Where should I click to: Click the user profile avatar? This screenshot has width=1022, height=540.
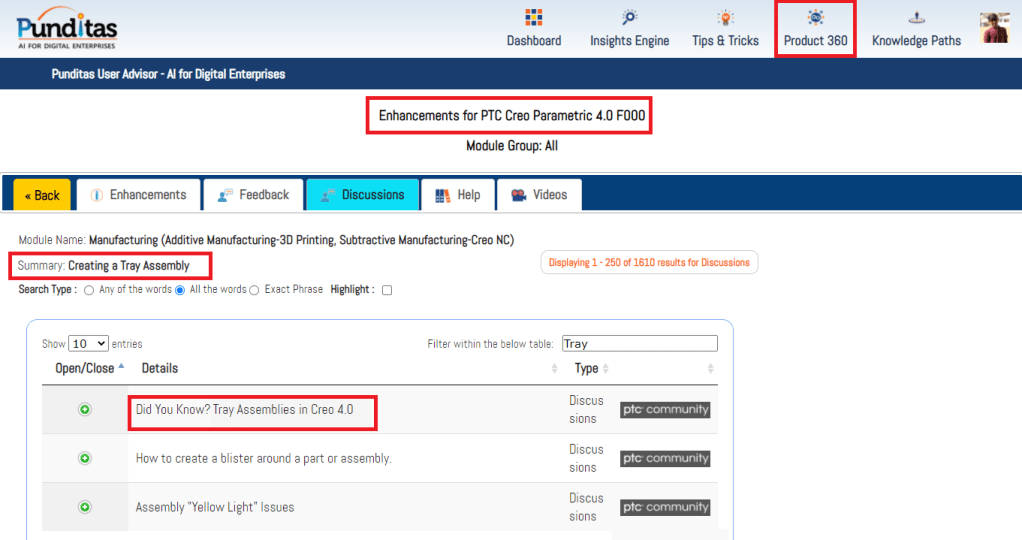coord(994,28)
